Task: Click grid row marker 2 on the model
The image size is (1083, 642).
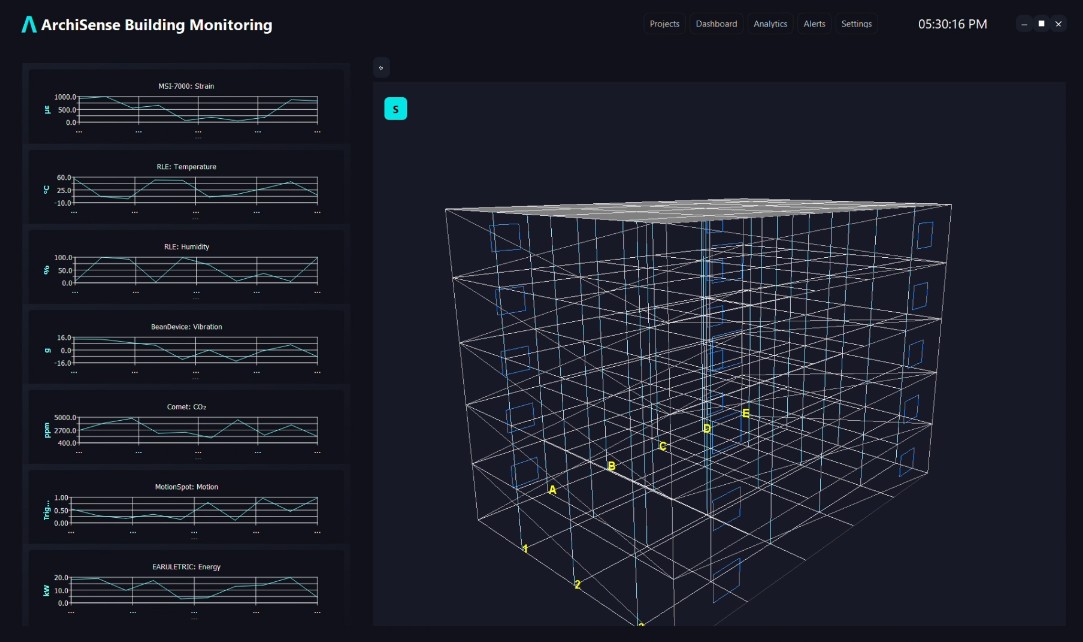Action: click(577, 585)
